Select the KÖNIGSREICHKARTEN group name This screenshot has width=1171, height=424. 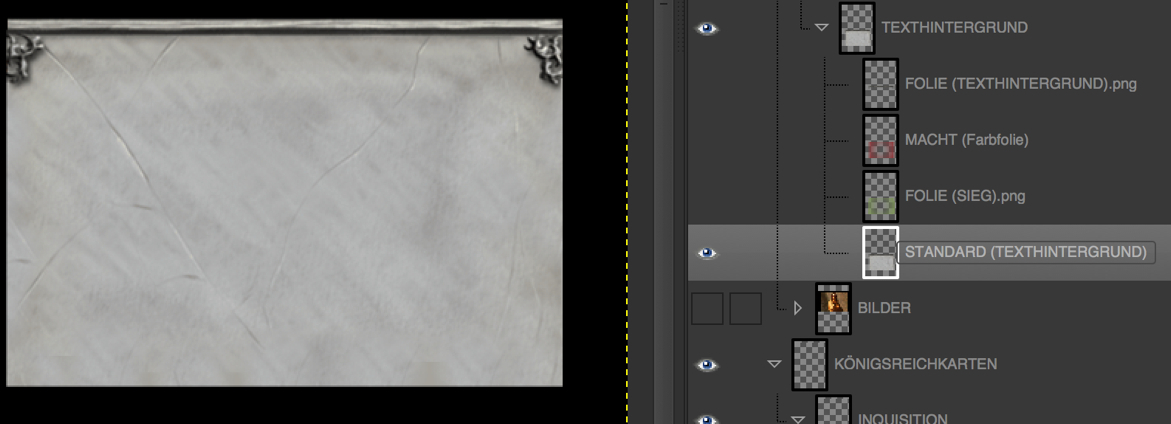[916, 364]
